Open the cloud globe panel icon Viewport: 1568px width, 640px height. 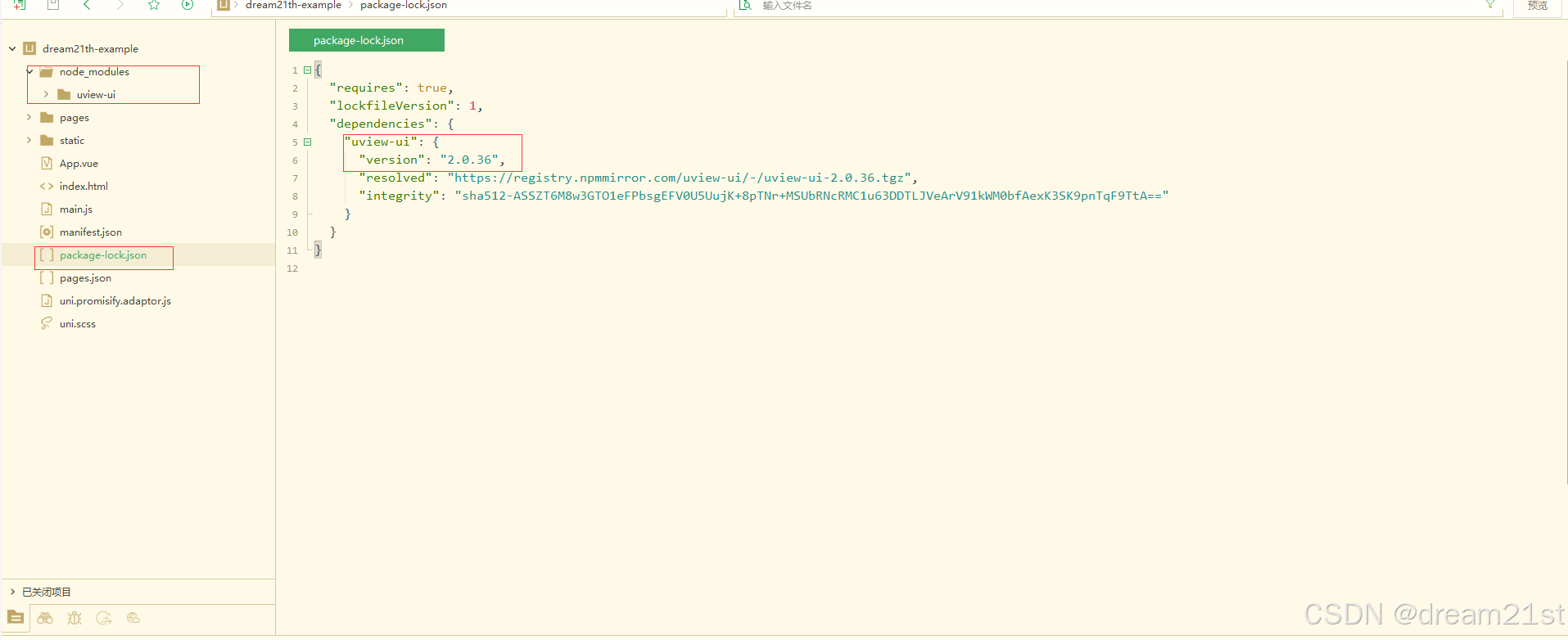click(133, 618)
